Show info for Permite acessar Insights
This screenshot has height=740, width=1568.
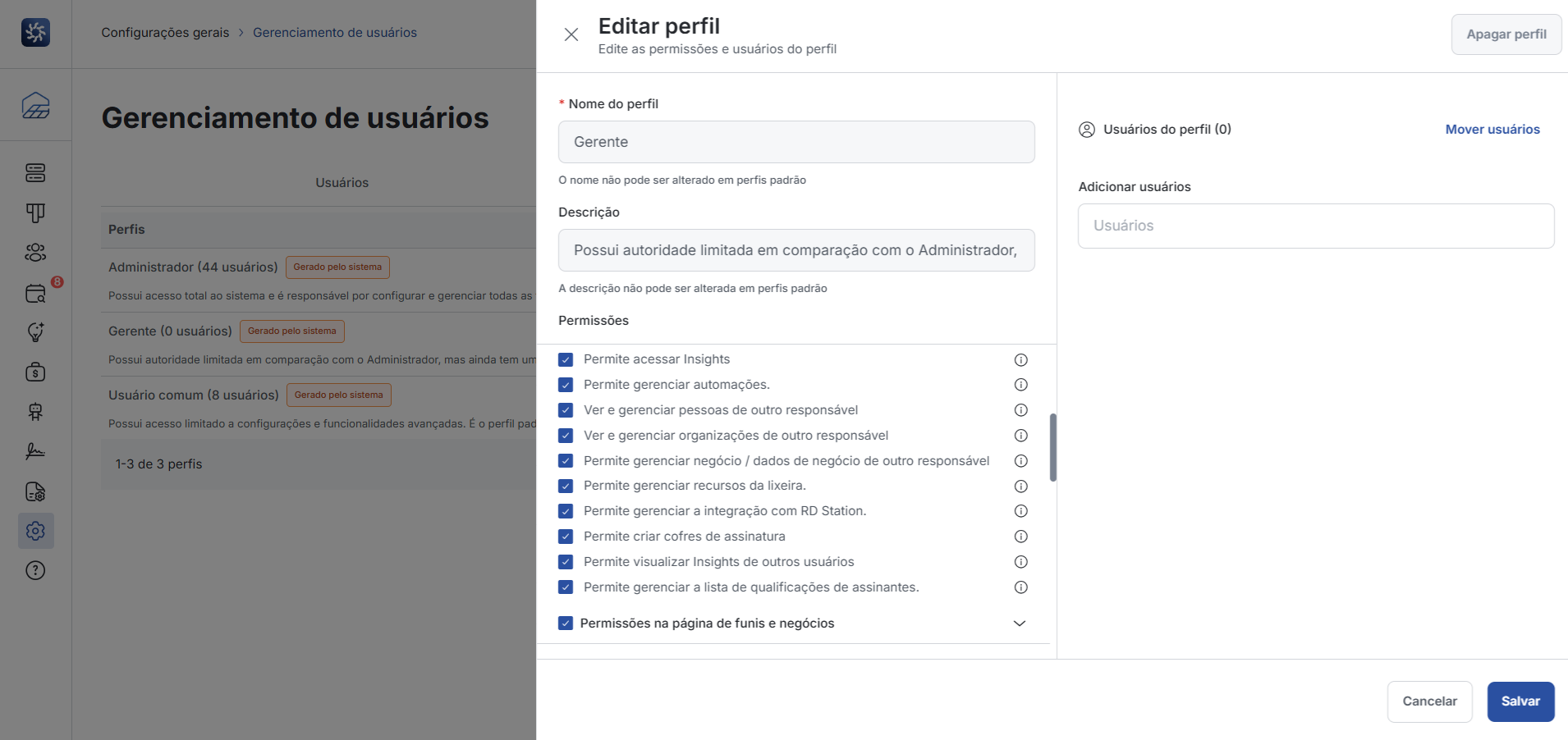pyautogui.click(x=1021, y=359)
